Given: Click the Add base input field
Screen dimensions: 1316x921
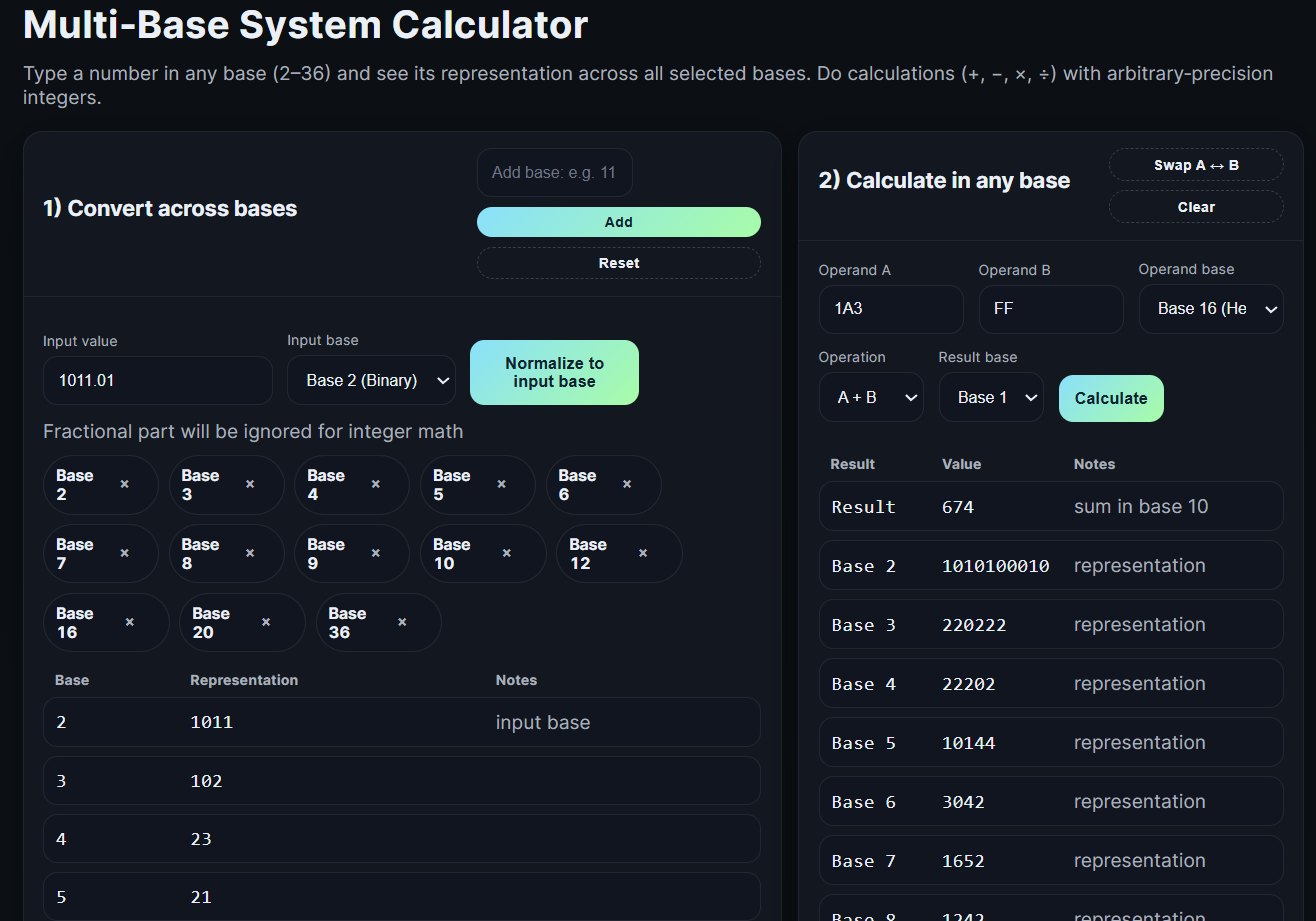Looking at the screenshot, I should (x=554, y=172).
